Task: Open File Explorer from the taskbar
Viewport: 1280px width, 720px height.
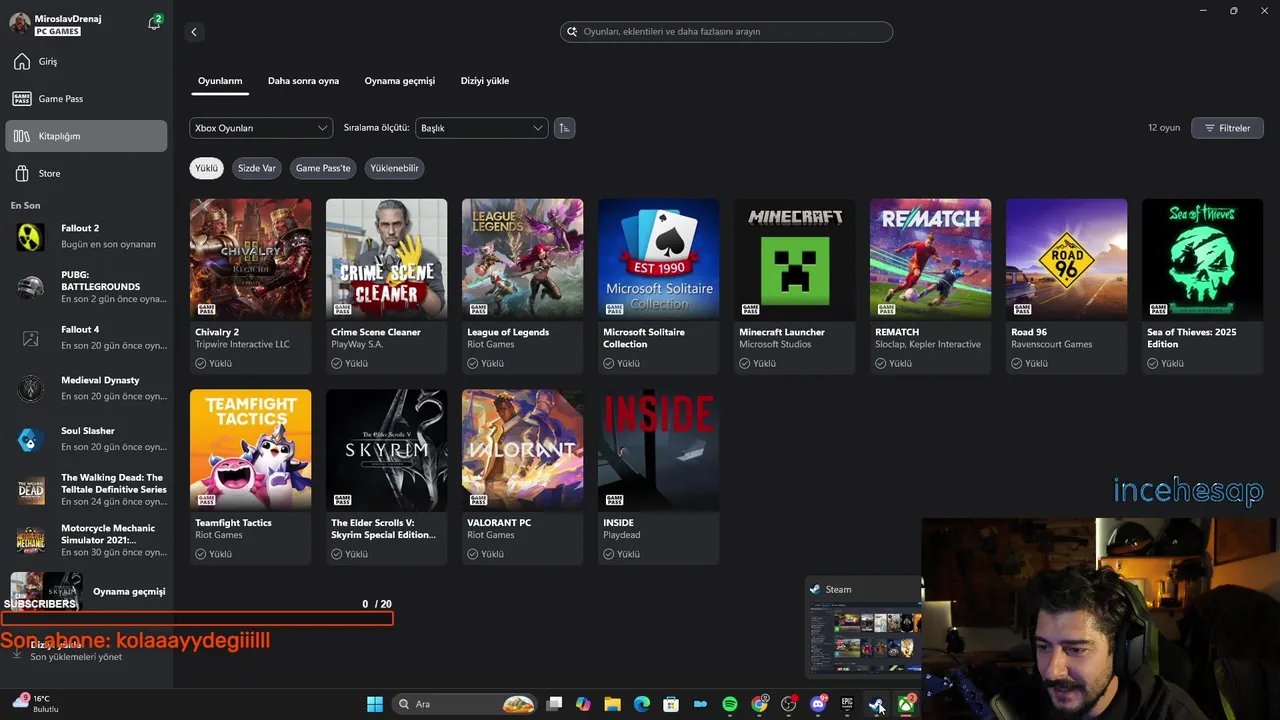Action: click(x=612, y=704)
